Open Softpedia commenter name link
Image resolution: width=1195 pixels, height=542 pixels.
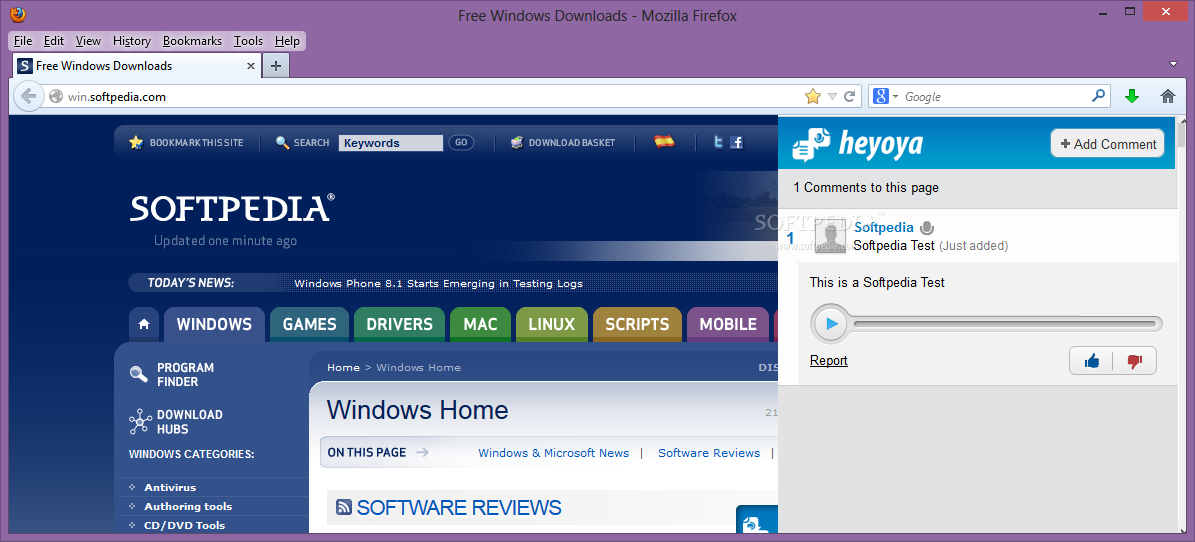tap(883, 226)
